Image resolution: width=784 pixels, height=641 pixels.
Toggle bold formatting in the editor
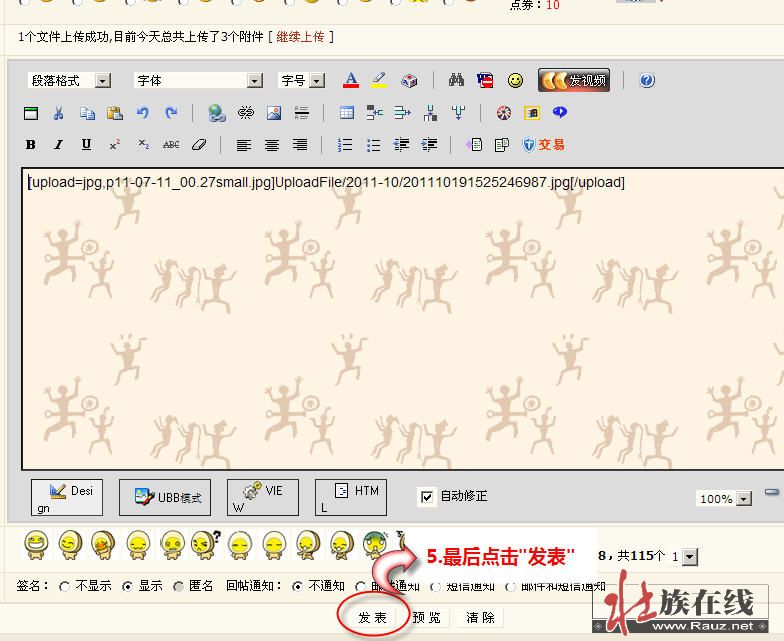[x=31, y=145]
